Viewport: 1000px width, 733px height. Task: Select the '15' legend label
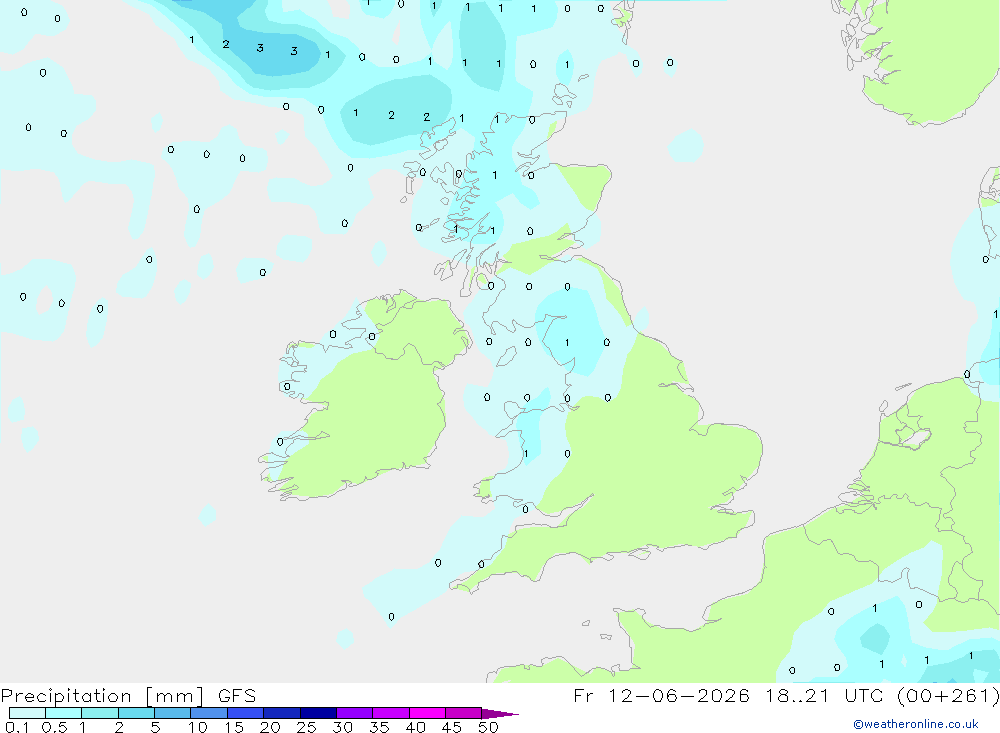pos(234,727)
